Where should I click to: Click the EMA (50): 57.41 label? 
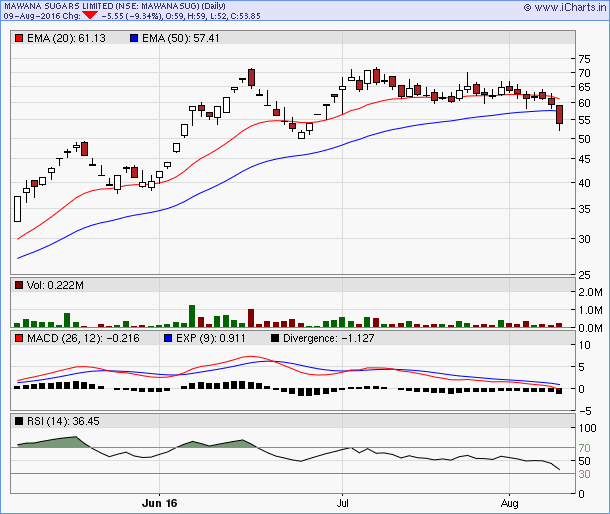point(181,38)
